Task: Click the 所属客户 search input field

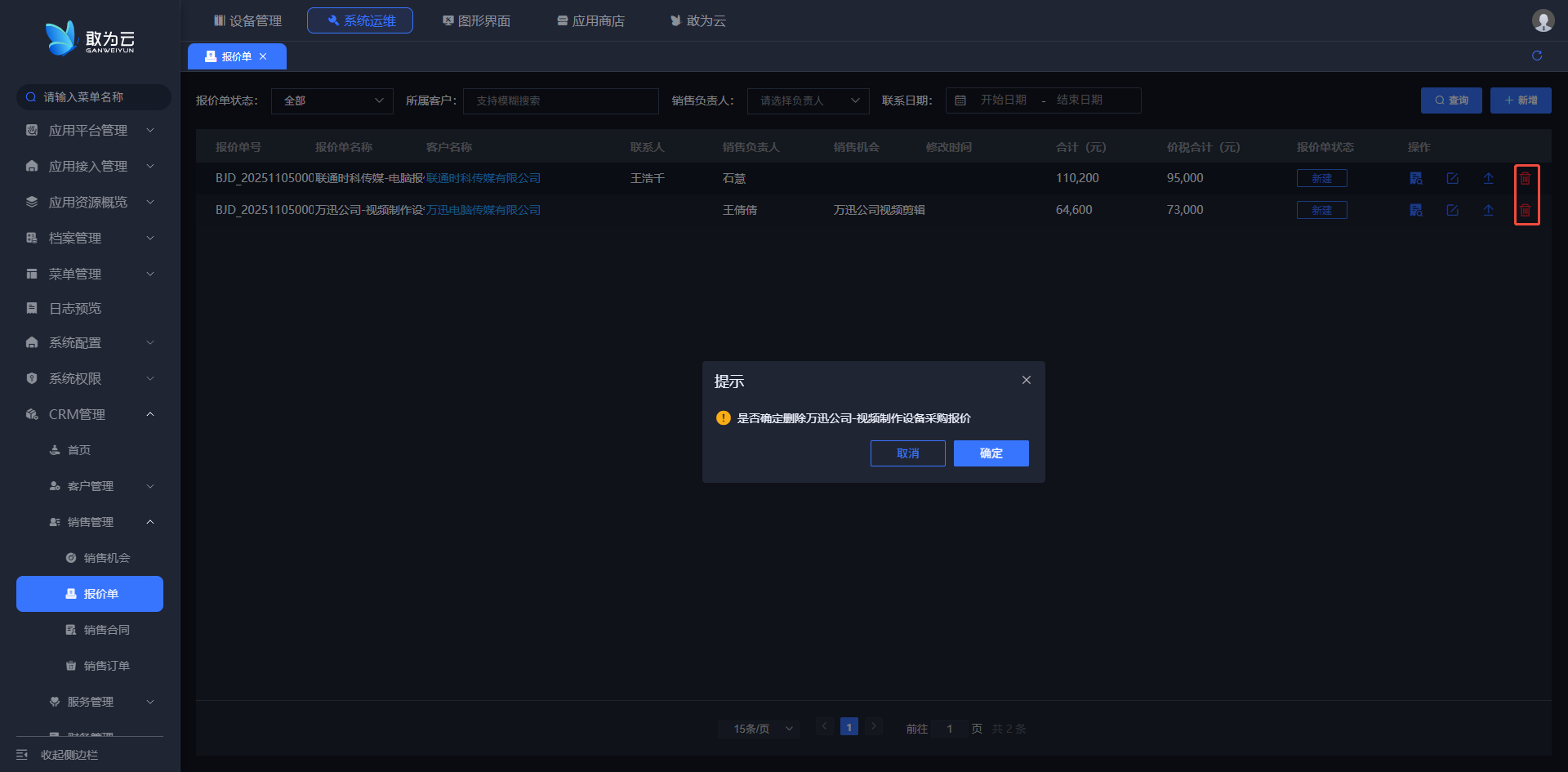Action: (560, 100)
